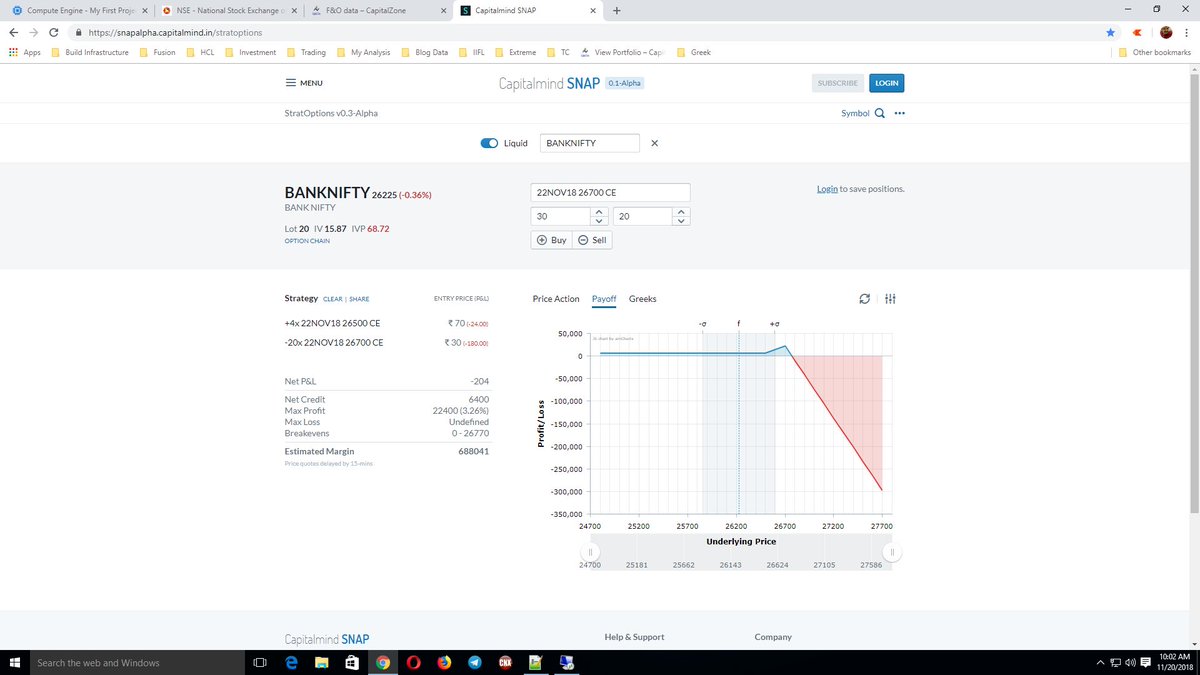Open the Extreme bookmark folder
The image size is (1200, 675).
pyautogui.click(x=515, y=52)
